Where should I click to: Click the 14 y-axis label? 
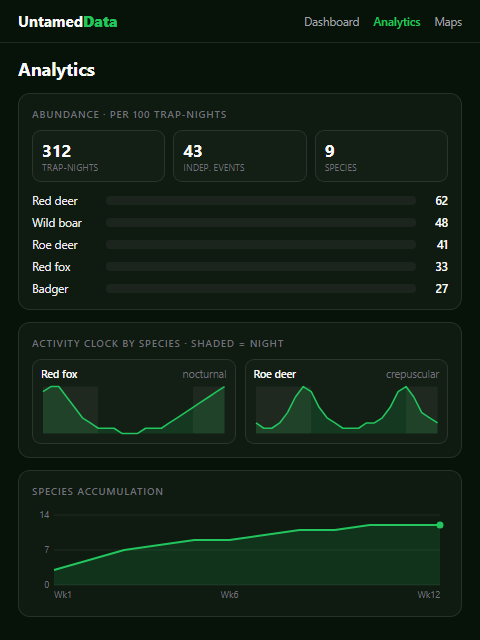point(44,515)
